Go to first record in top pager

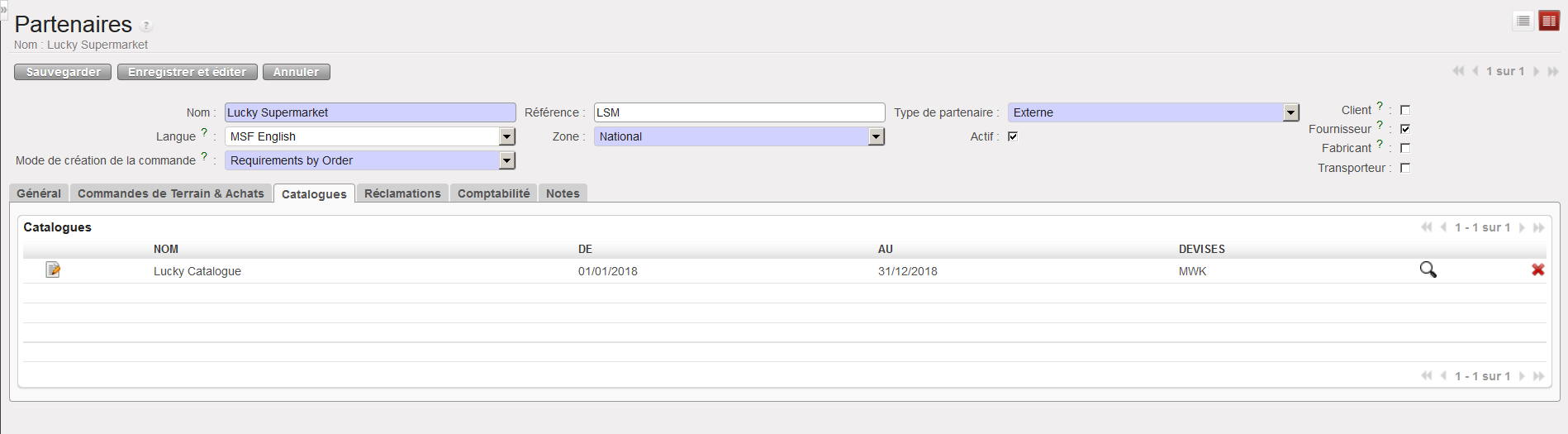[1458, 72]
